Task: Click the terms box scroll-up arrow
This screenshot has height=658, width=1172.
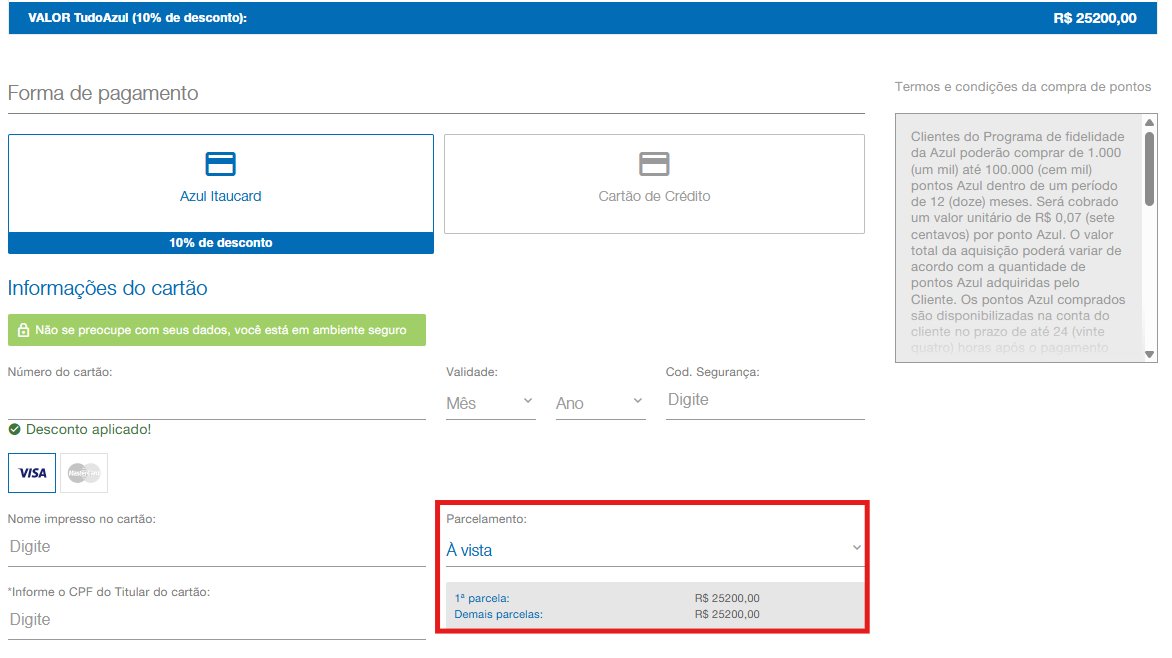Action: (x=1150, y=122)
